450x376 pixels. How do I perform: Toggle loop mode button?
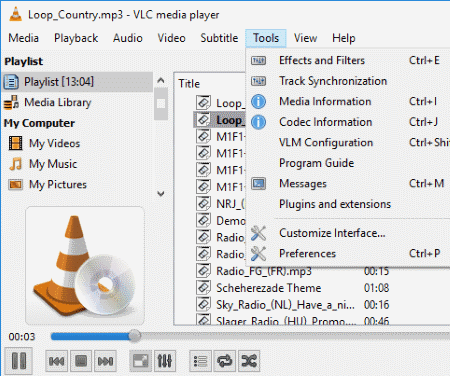coord(225,361)
